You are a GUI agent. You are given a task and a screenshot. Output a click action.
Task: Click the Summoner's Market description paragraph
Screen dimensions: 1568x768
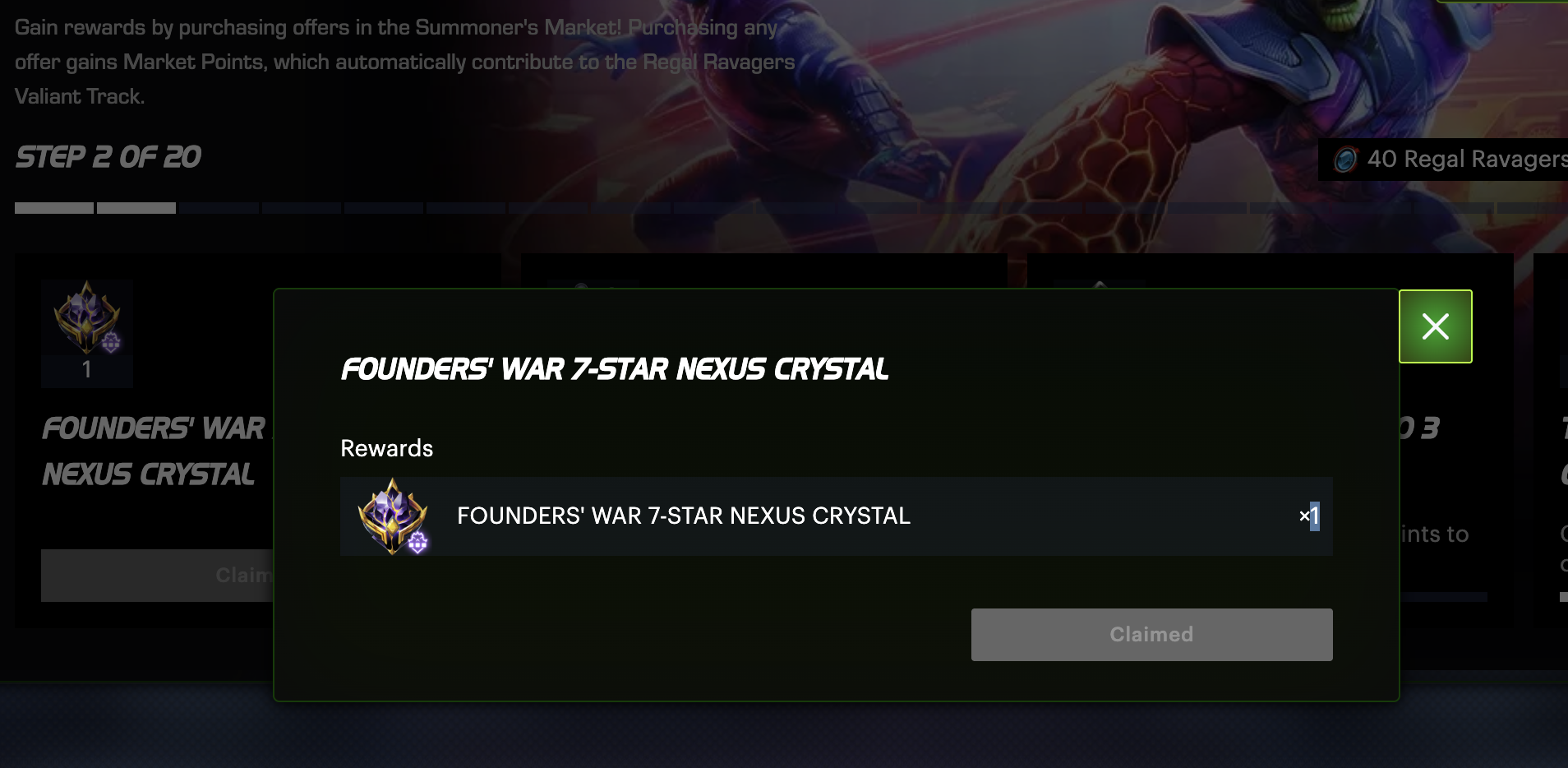point(404,62)
